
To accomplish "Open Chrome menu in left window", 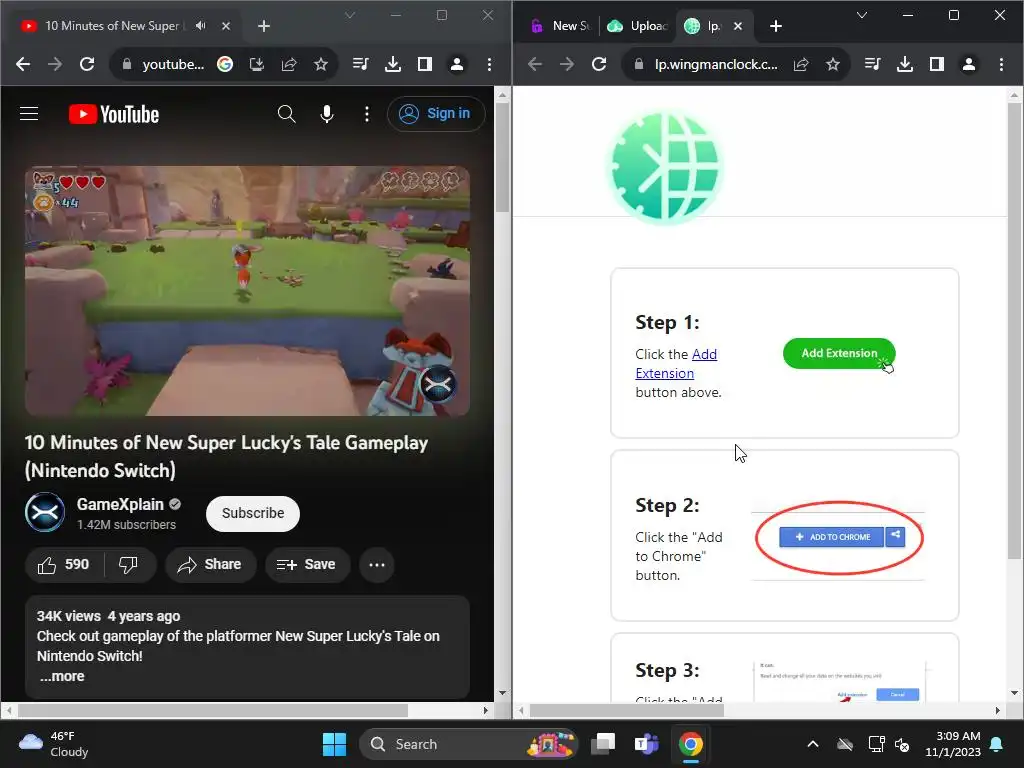I will [x=489, y=64].
